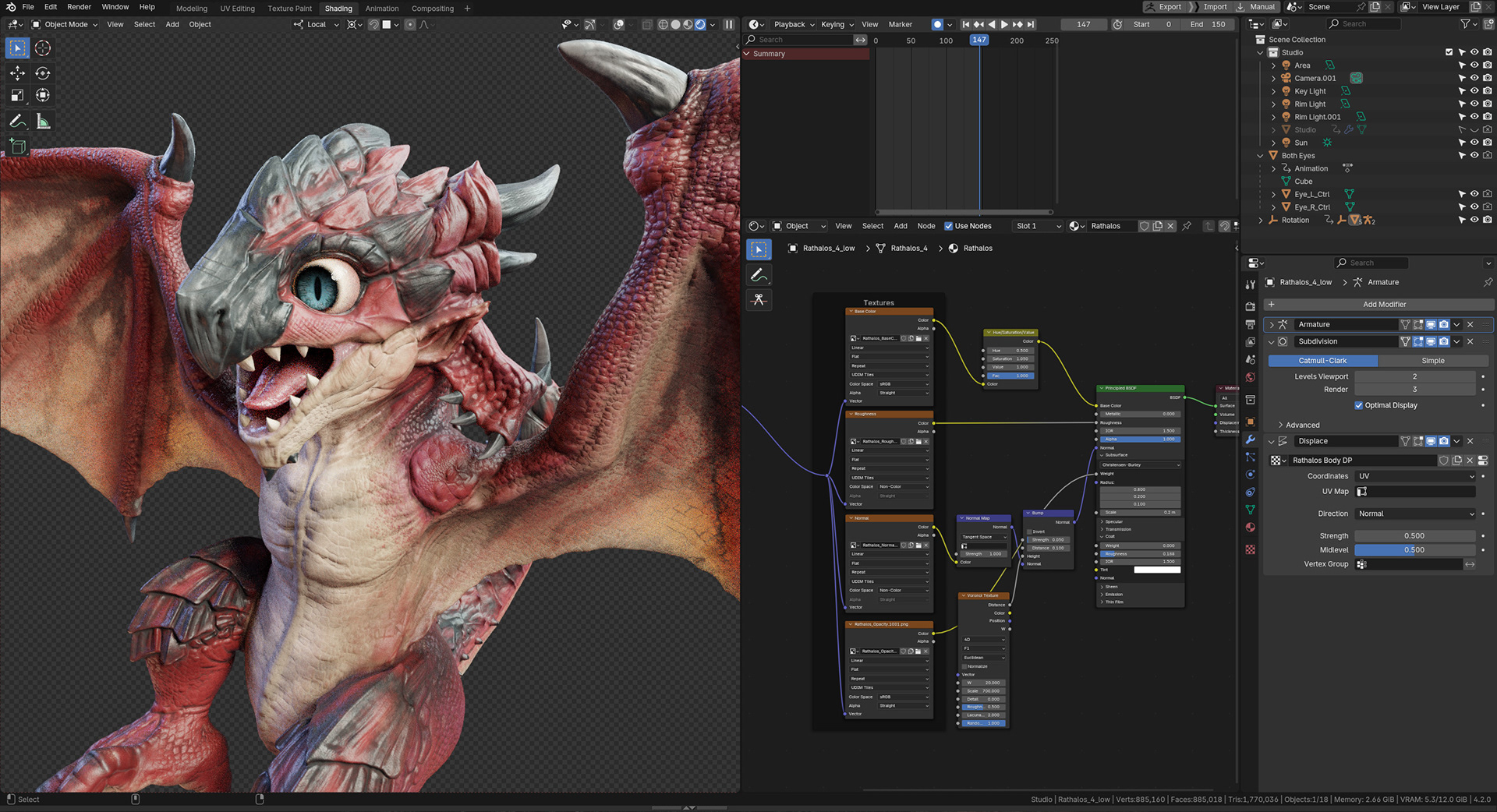The height and width of the screenshot is (812, 1497).
Task: Switch to the UV Editing workspace
Action: tap(237, 9)
